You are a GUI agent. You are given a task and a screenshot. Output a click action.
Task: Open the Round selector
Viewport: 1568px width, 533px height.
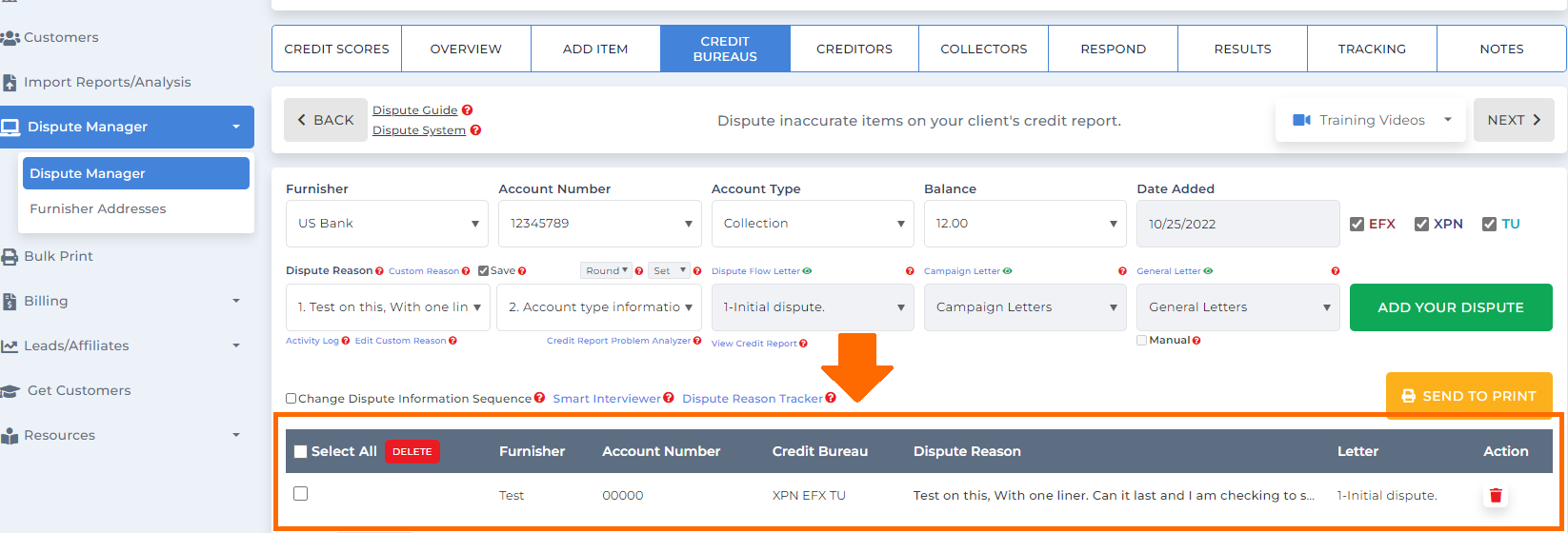coord(606,271)
